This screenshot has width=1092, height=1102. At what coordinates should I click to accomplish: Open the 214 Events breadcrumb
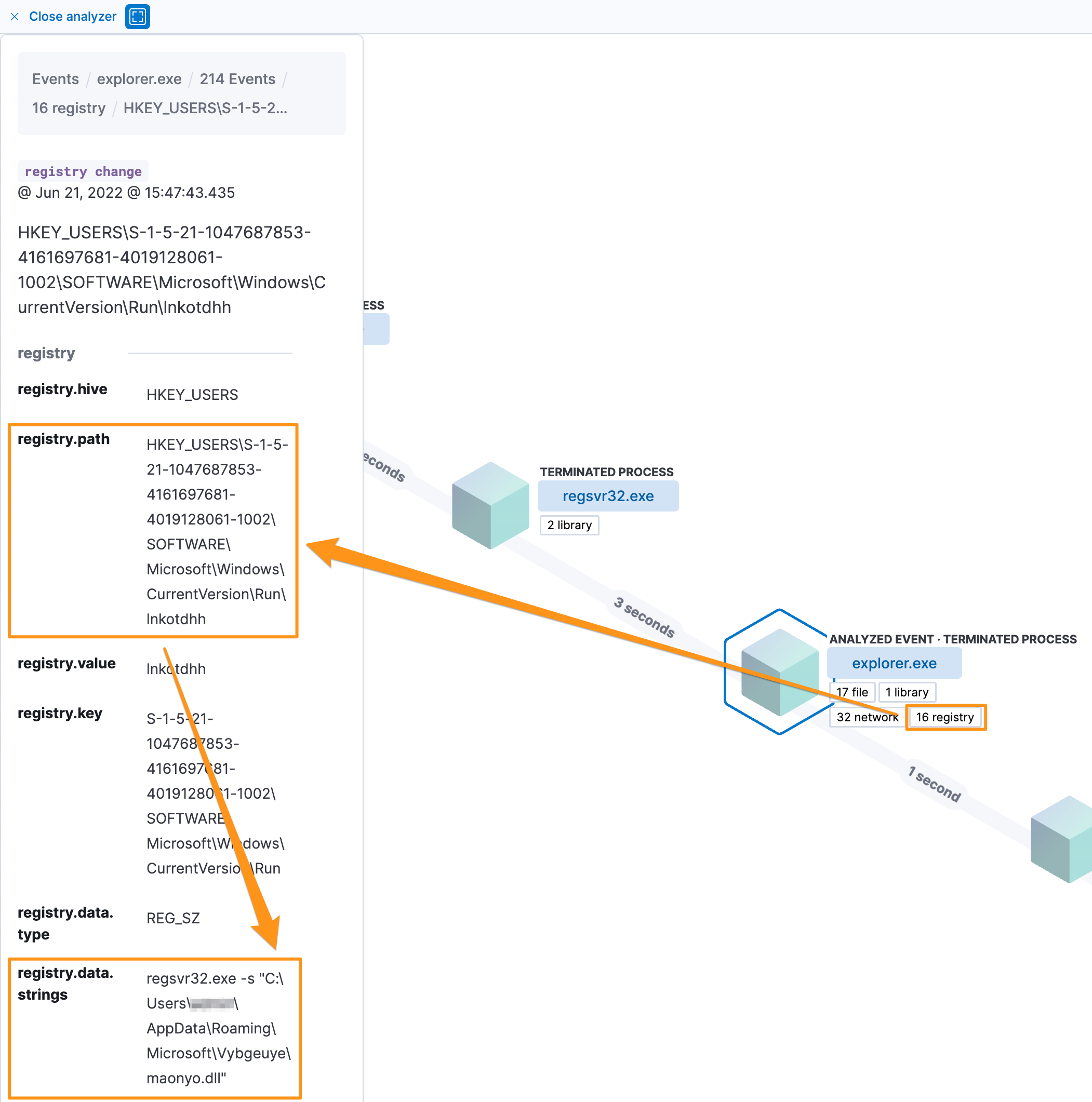[x=237, y=79]
